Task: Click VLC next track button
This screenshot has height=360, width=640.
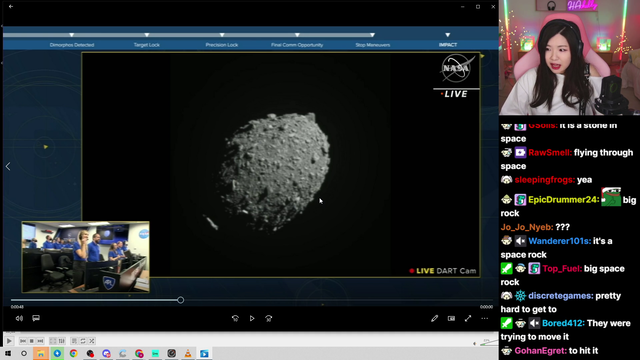Action: [x=40, y=341]
